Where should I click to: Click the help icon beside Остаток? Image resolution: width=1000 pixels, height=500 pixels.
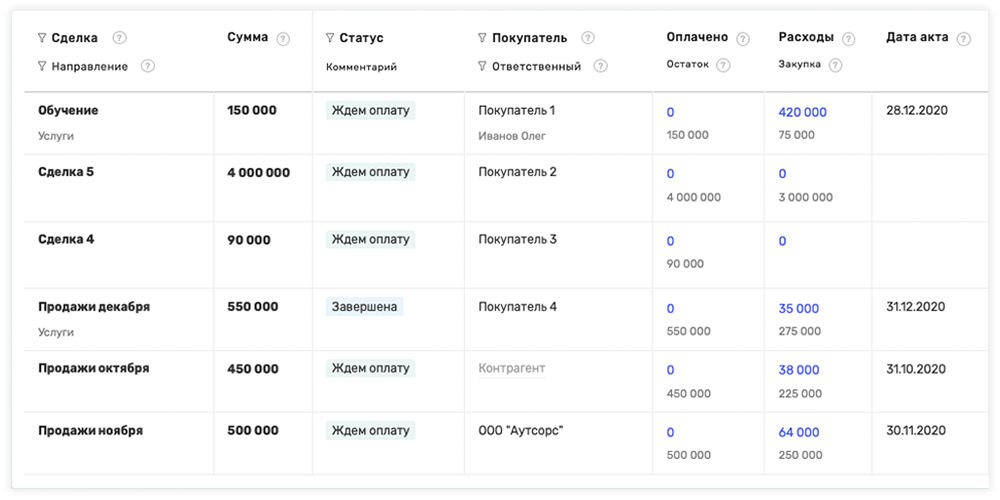pyautogui.click(x=723, y=66)
